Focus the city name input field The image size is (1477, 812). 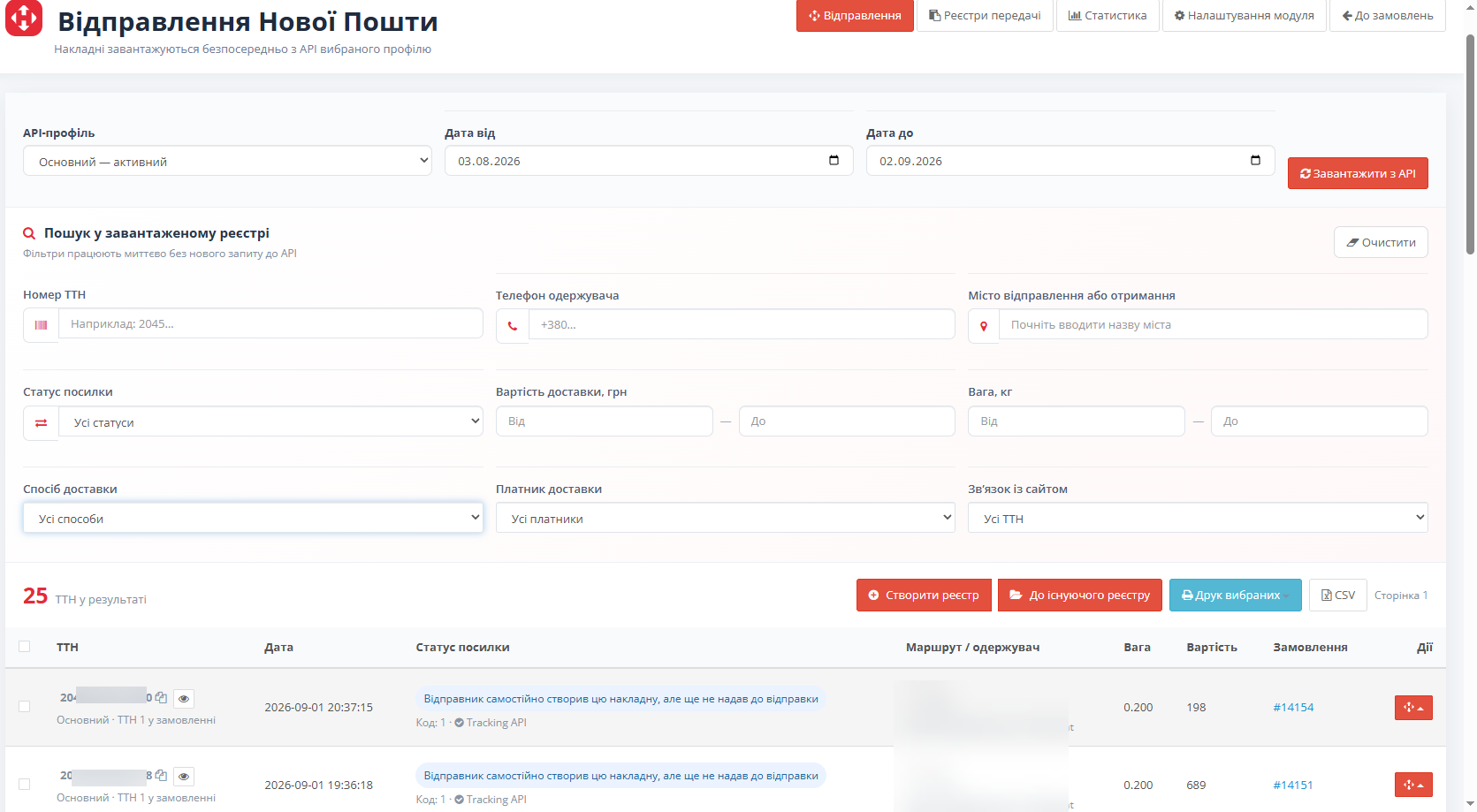pos(1214,324)
